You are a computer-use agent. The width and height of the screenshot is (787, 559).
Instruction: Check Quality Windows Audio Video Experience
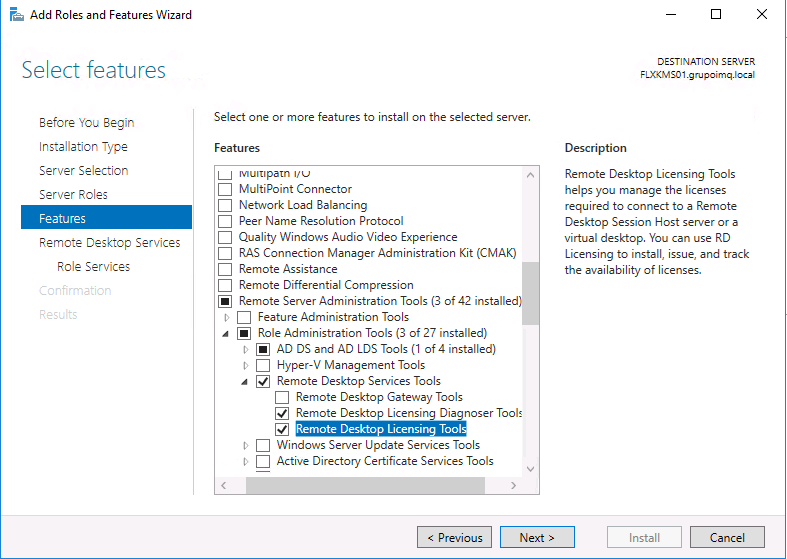[x=225, y=237]
